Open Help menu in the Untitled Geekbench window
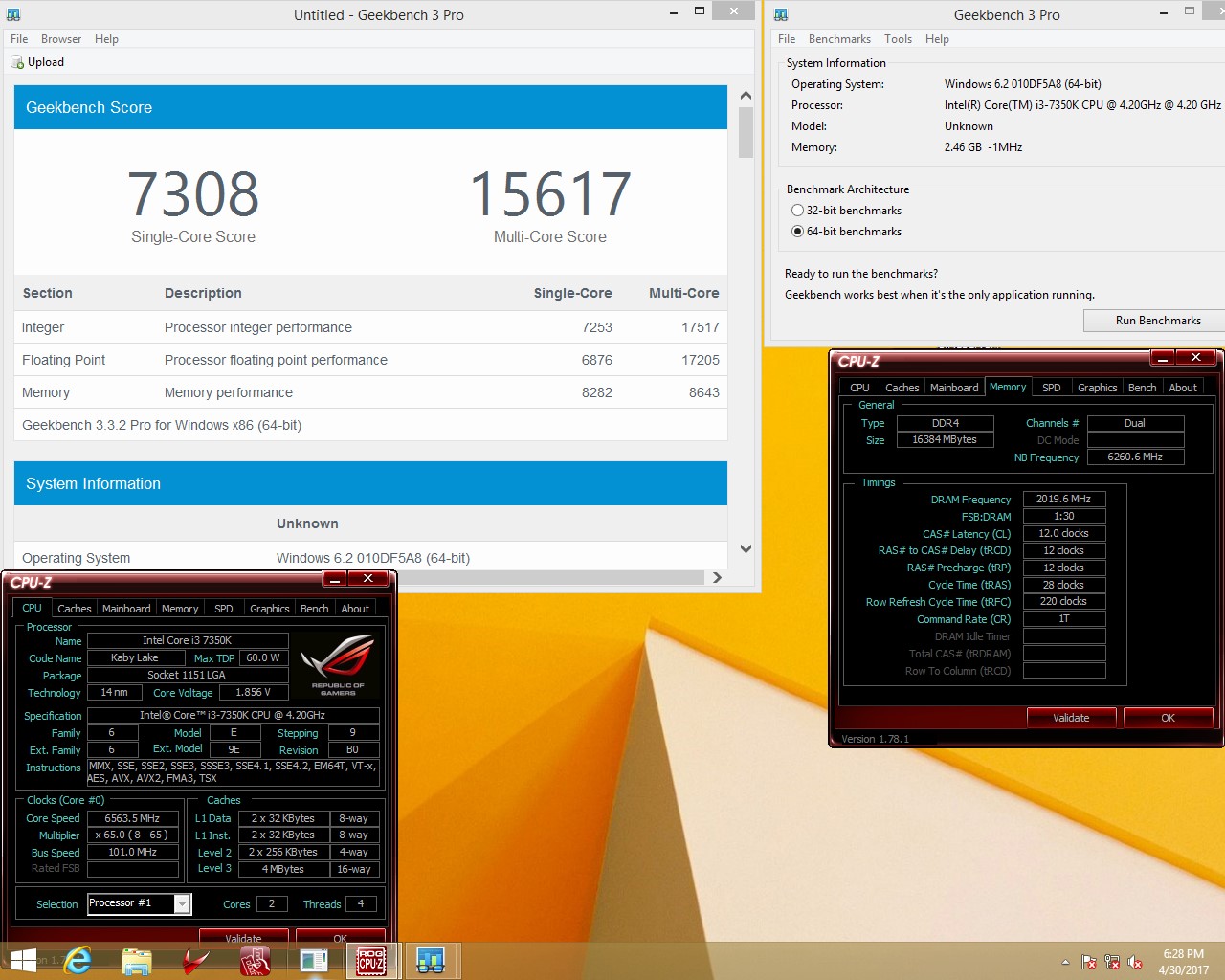This screenshot has width=1225, height=980. (x=106, y=39)
